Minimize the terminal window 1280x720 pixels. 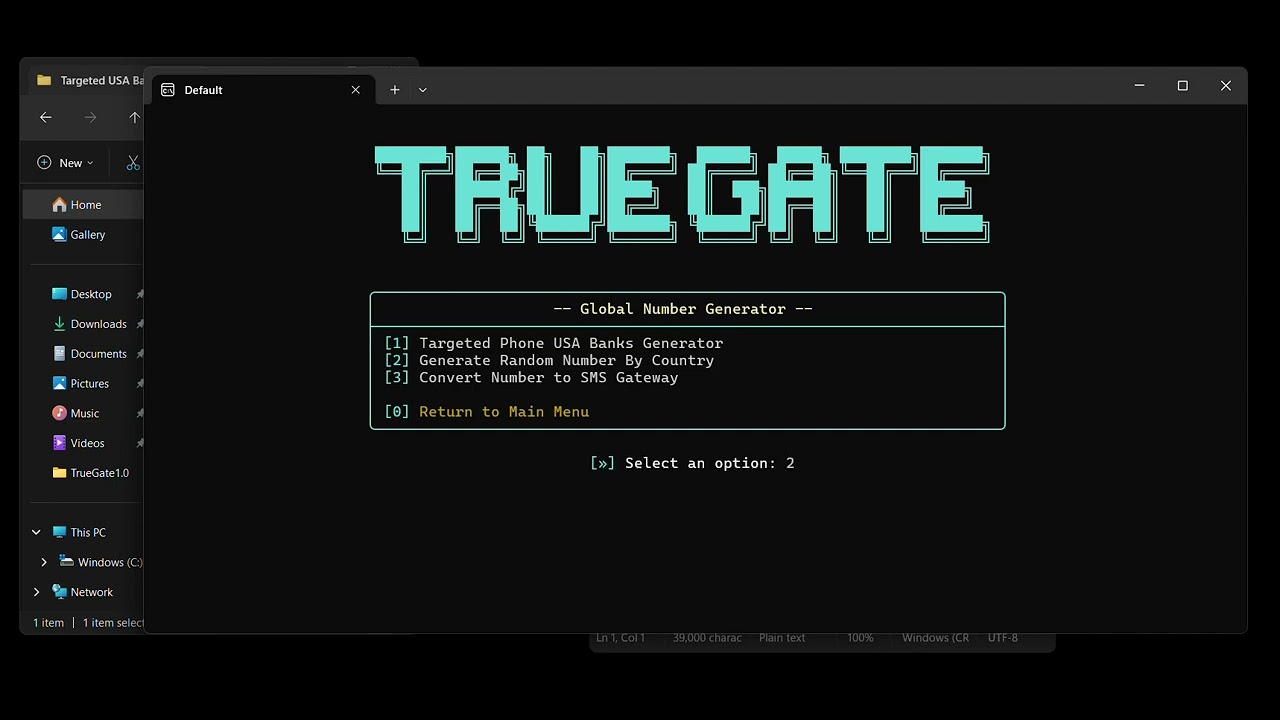point(1139,86)
